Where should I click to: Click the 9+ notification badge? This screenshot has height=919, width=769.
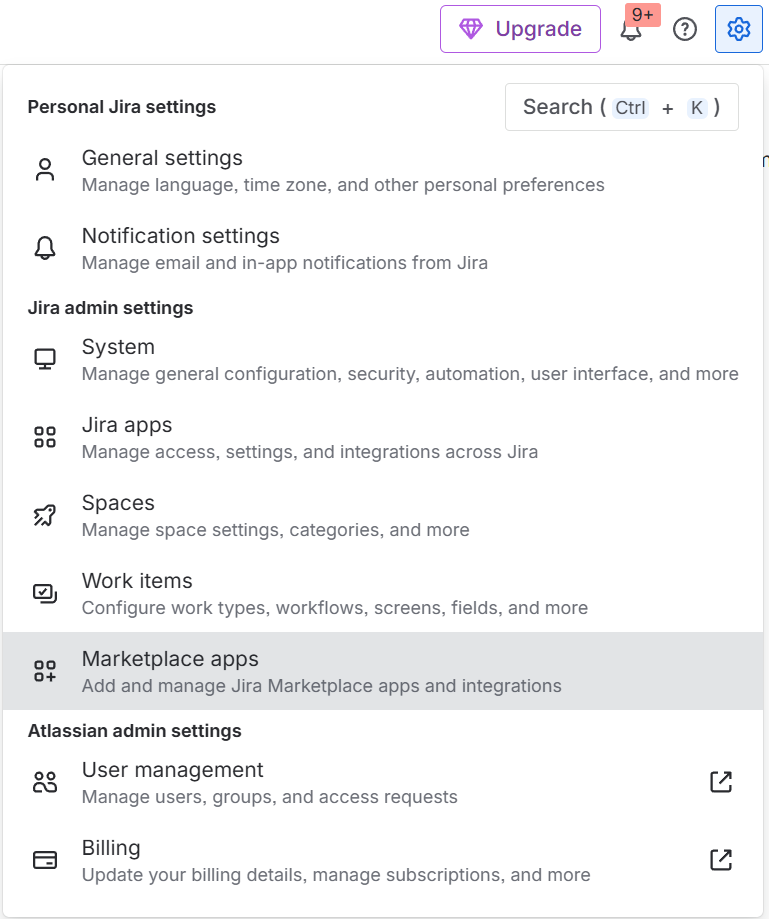pos(642,15)
